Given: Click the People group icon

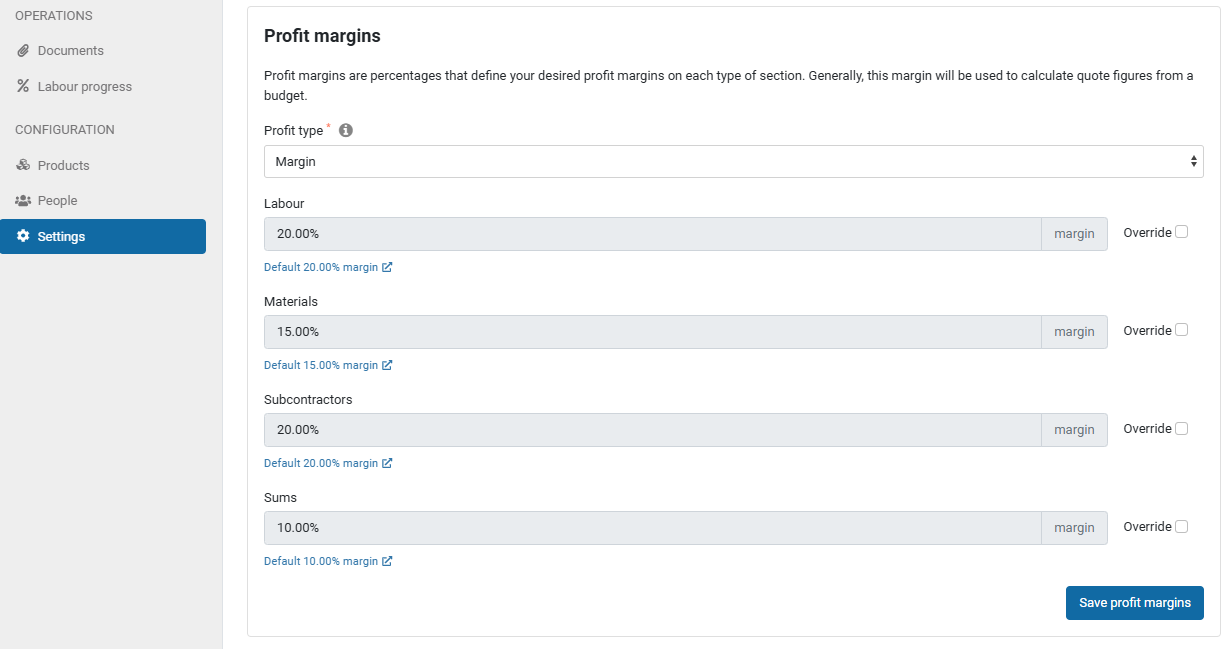Looking at the screenshot, I should (x=23, y=201).
